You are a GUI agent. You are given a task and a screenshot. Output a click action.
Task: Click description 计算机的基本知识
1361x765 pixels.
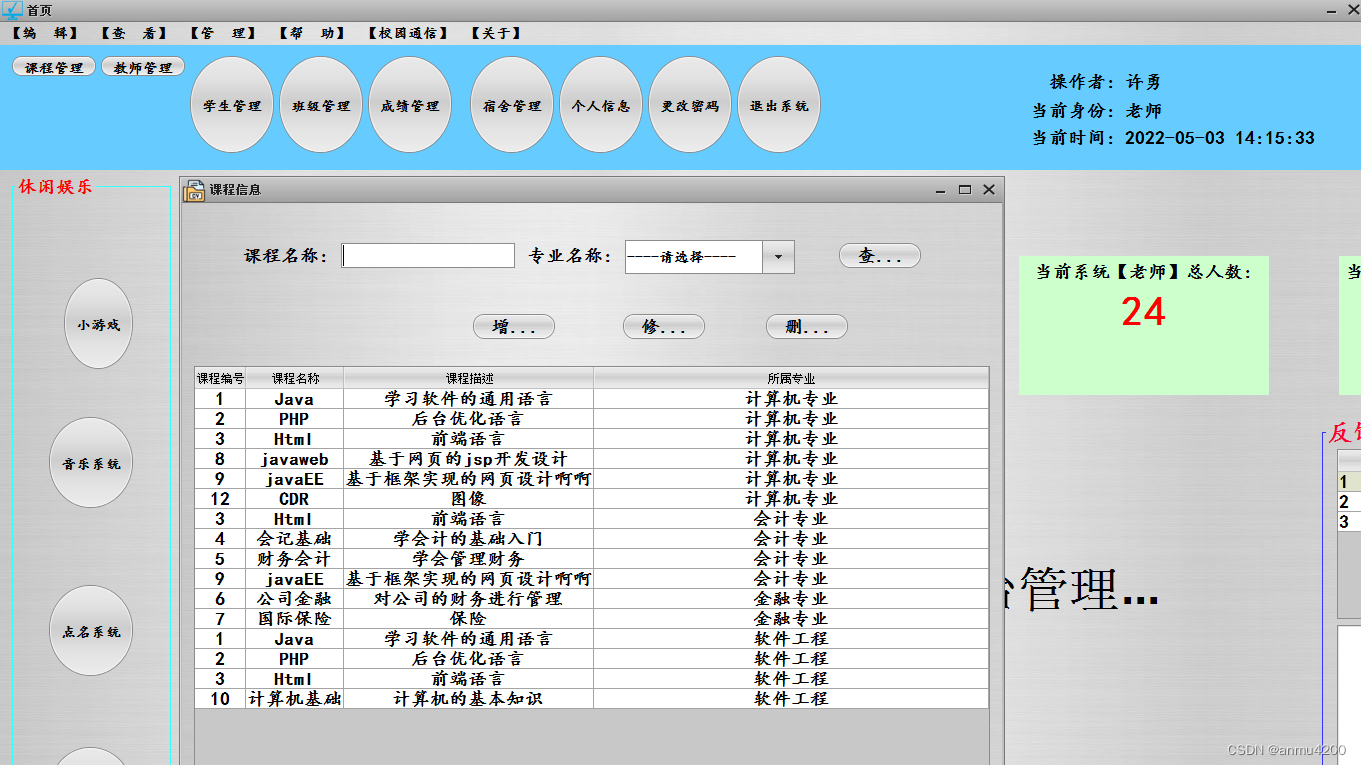(x=468, y=699)
